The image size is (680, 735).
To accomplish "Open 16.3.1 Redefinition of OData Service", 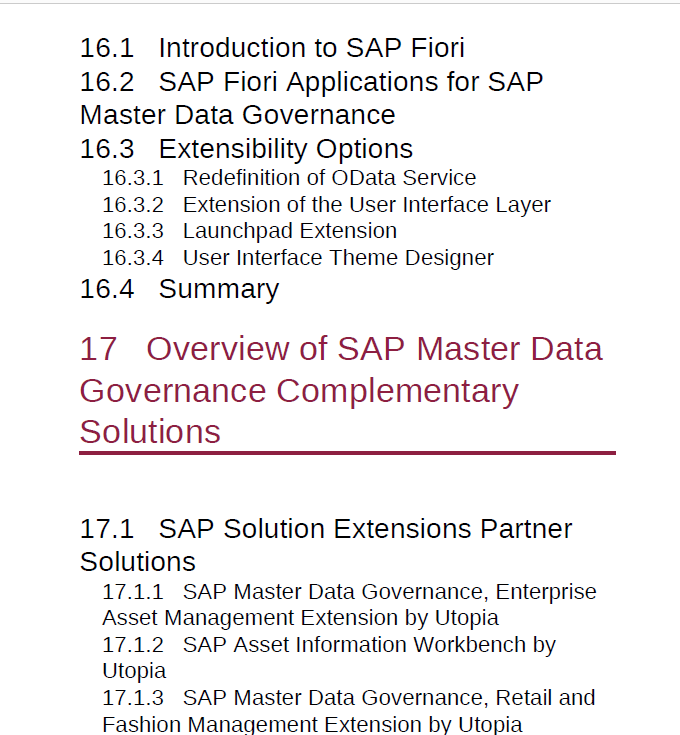I will point(289,178).
